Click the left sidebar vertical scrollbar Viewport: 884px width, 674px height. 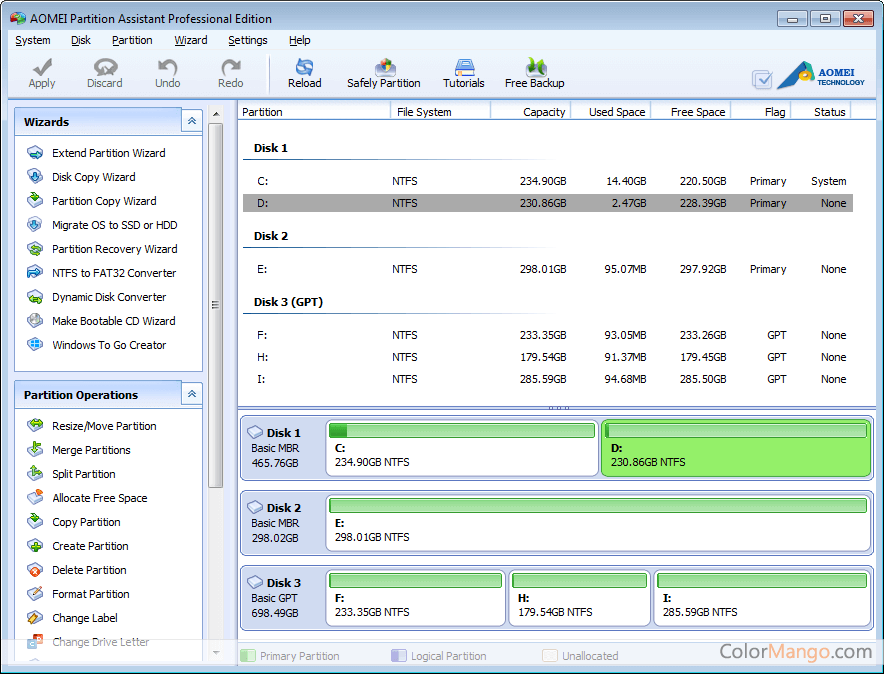[x=215, y=305]
